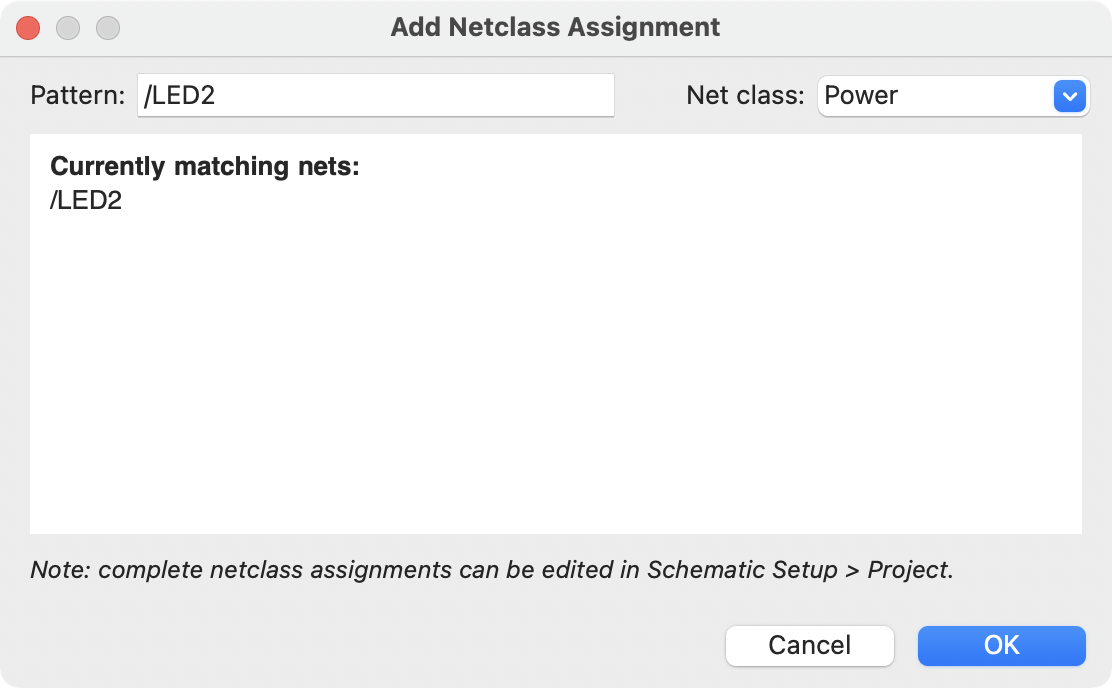
Task: Click the Add Netclass Assignment title bar
Action: (556, 27)
